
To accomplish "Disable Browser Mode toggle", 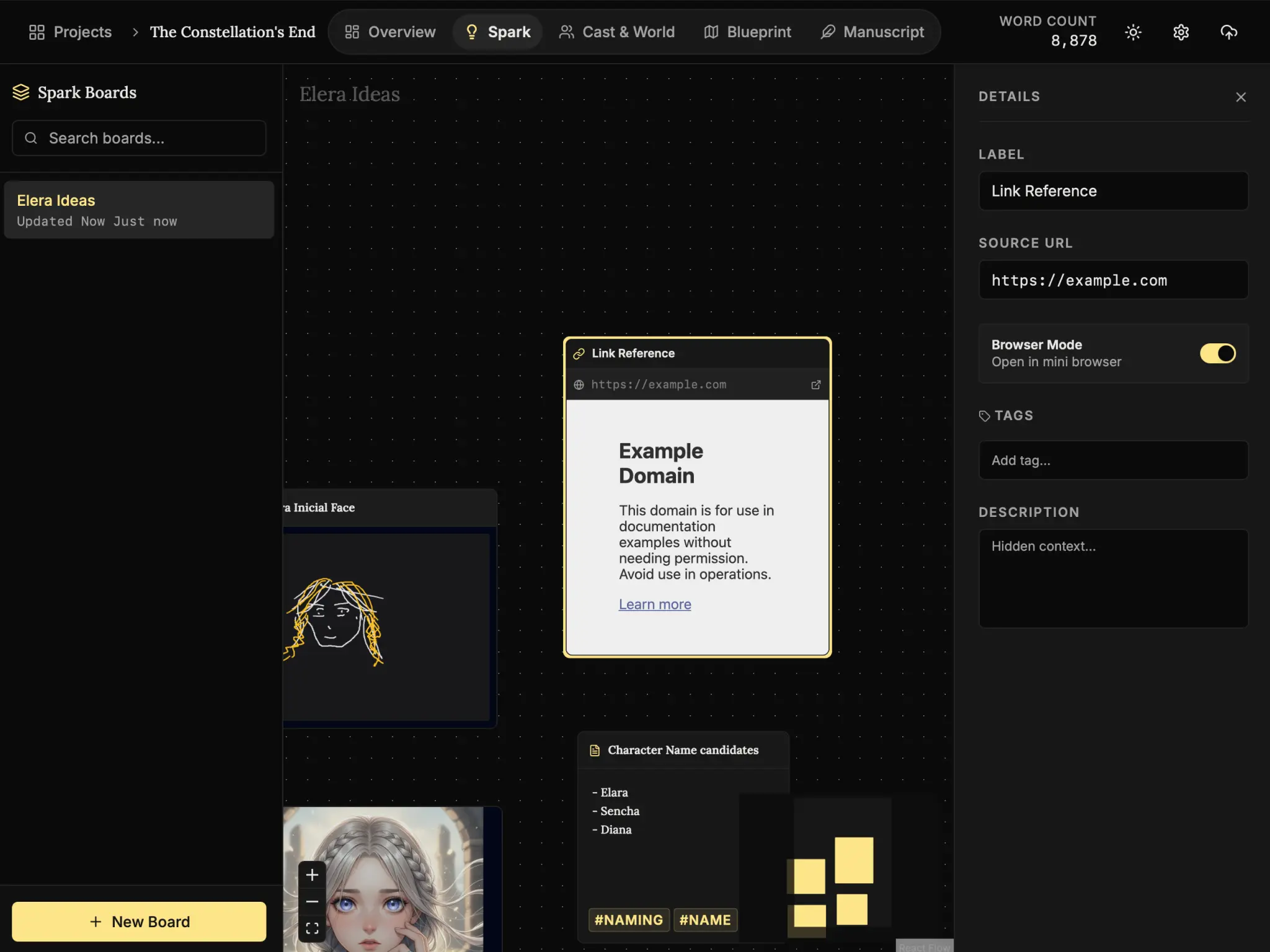I will (1217, 353).
